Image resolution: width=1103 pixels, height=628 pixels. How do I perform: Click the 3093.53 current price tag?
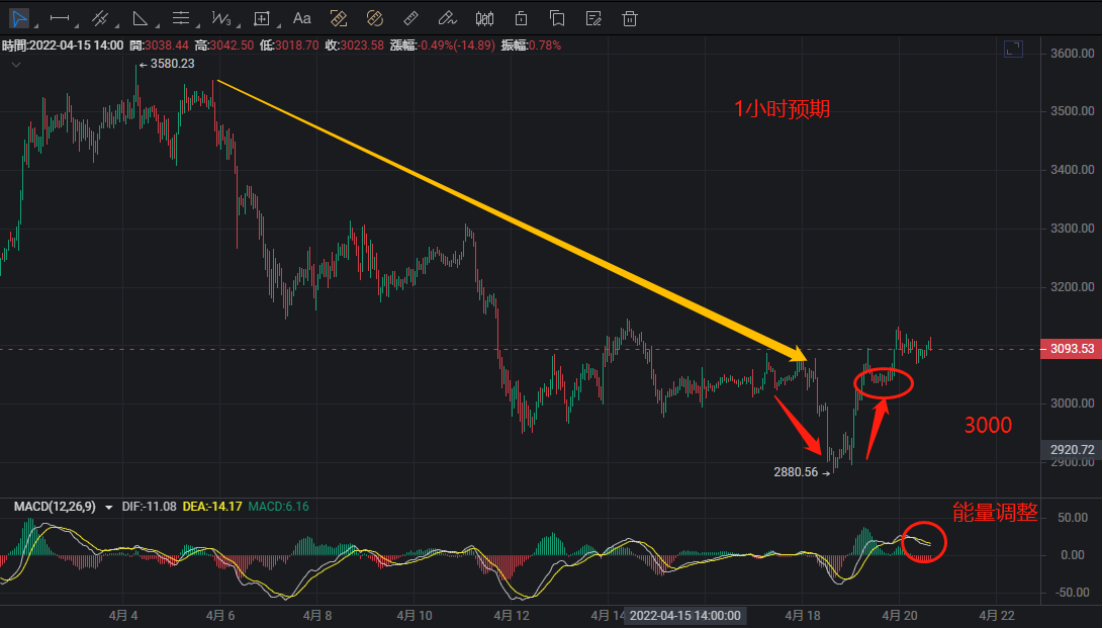(1071, 349)
